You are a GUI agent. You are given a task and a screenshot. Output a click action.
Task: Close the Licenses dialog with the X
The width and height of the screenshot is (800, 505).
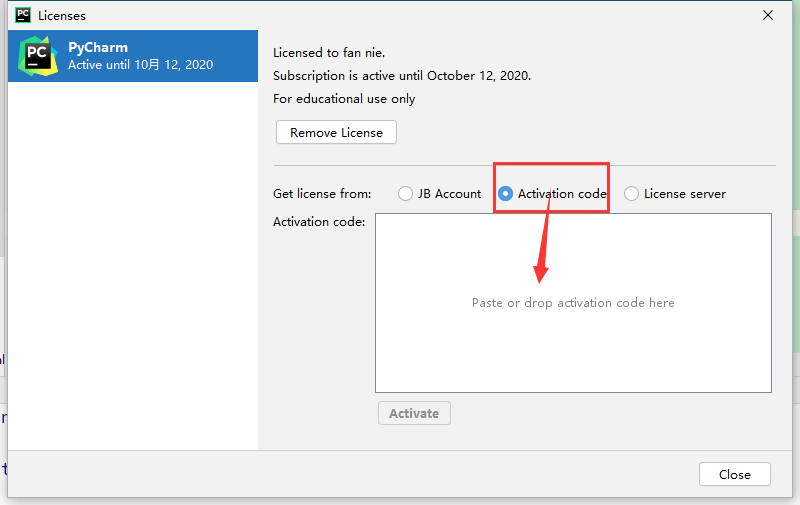pyautogui.click(x=768, y=15)
